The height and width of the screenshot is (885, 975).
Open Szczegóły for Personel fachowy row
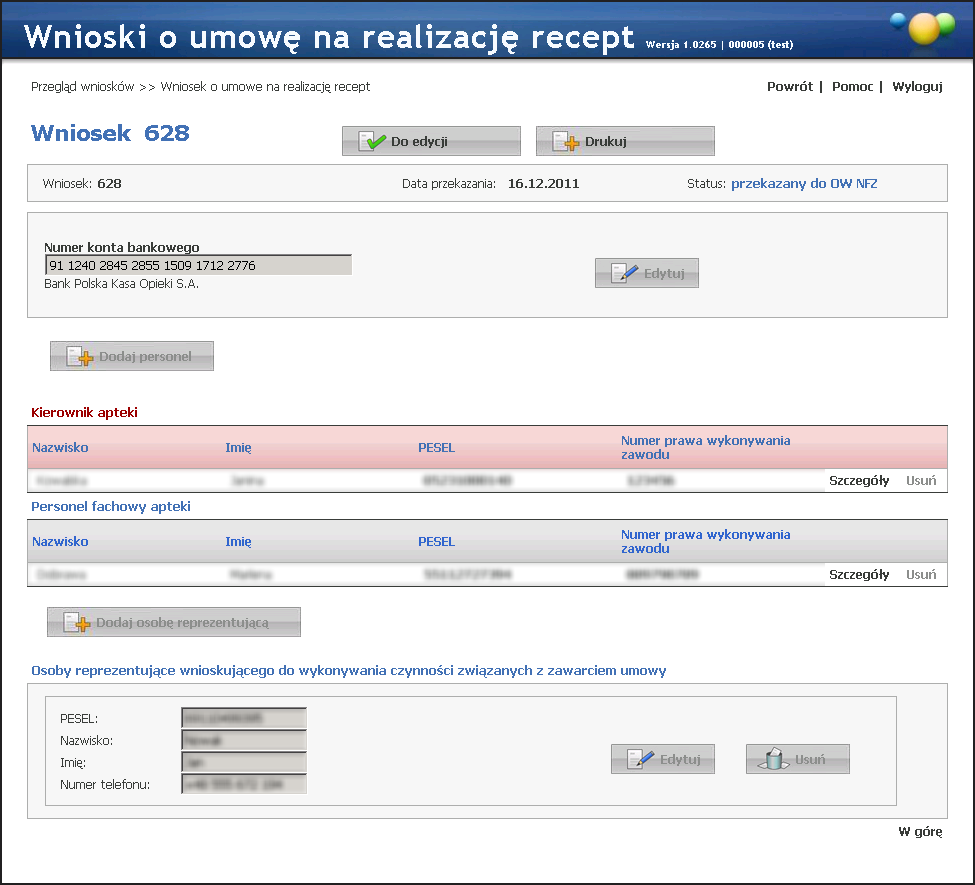coord(859,575)
